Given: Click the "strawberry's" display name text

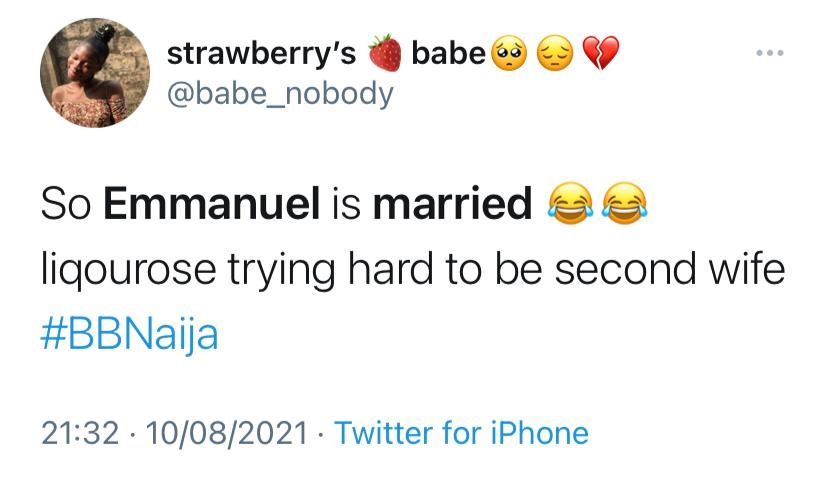Looking at the screenshot, I should point(261,54).
